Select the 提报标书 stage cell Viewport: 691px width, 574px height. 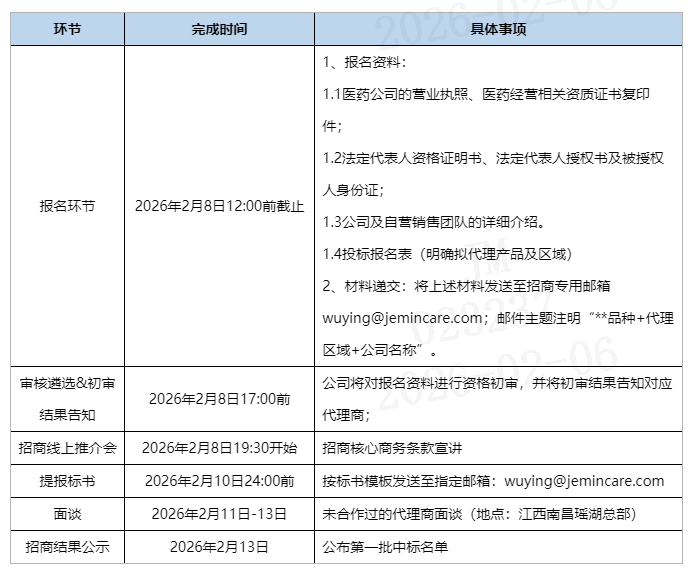click(x=67, y=481)
